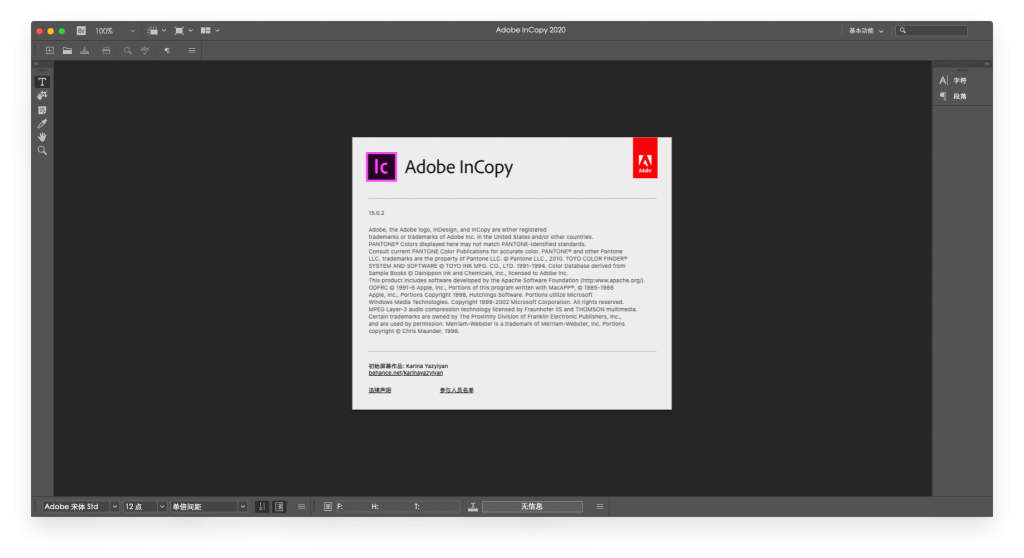The image size is (1024, 558).
Task: Select the Eyedropper tool
Action: 42,123
